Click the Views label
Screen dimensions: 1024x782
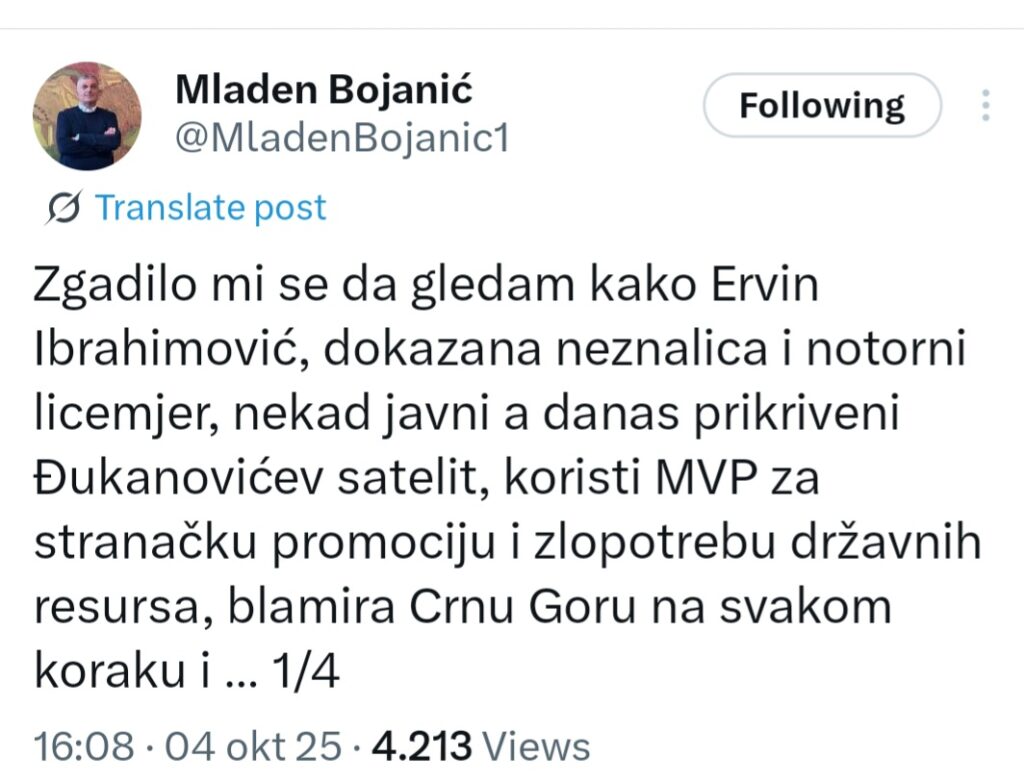click(536, 747)
